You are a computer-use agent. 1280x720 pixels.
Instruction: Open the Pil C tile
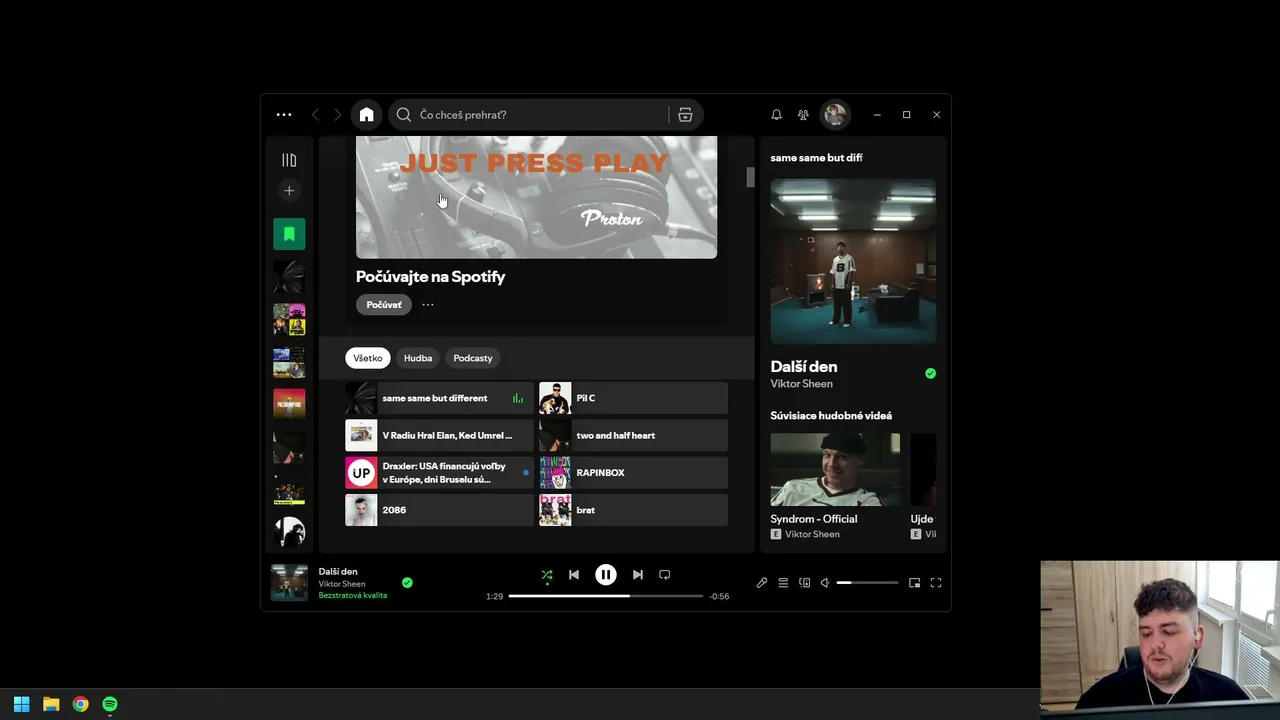[633, 398]
